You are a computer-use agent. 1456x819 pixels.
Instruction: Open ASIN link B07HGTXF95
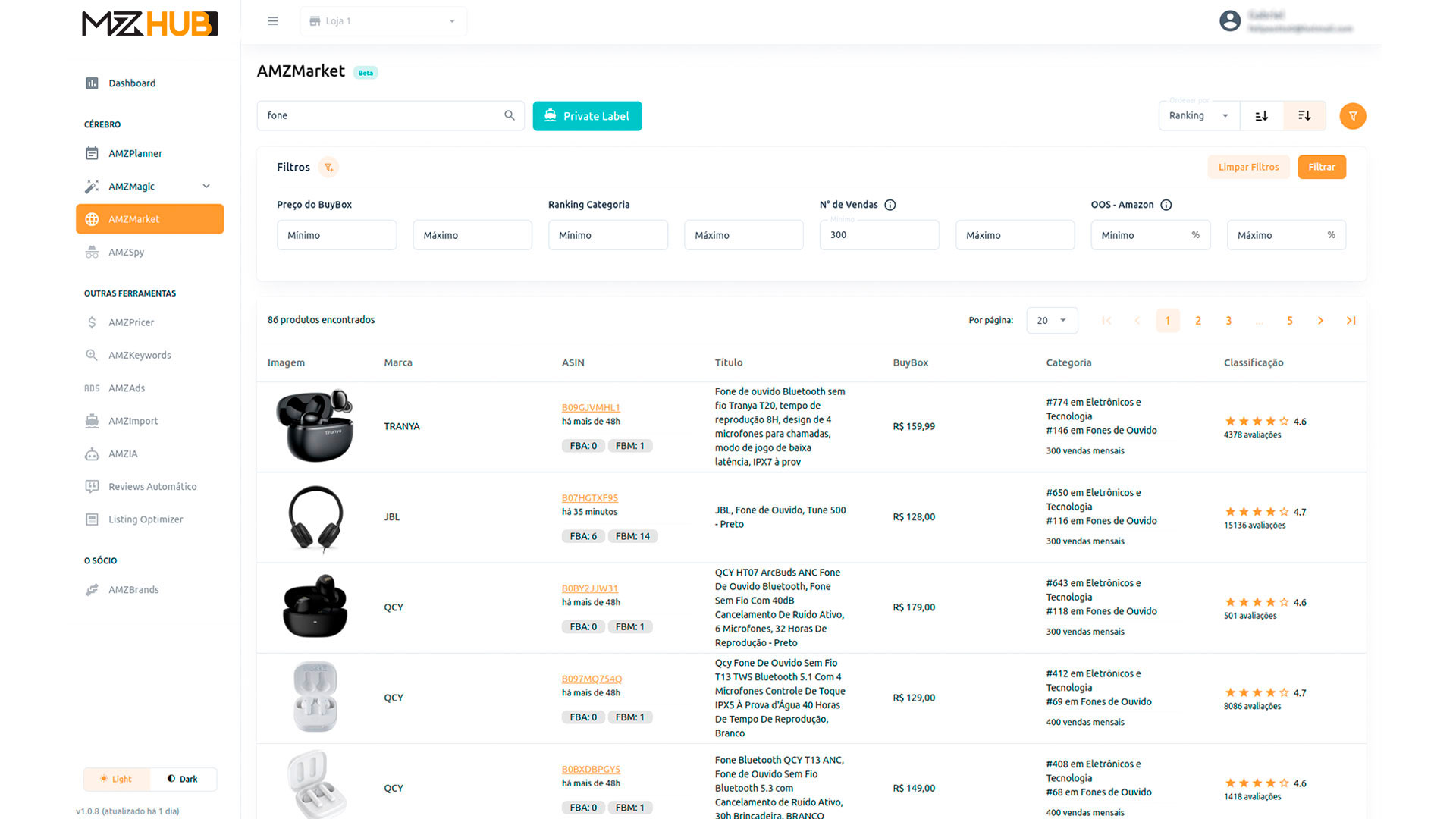(x=590, y=498)
